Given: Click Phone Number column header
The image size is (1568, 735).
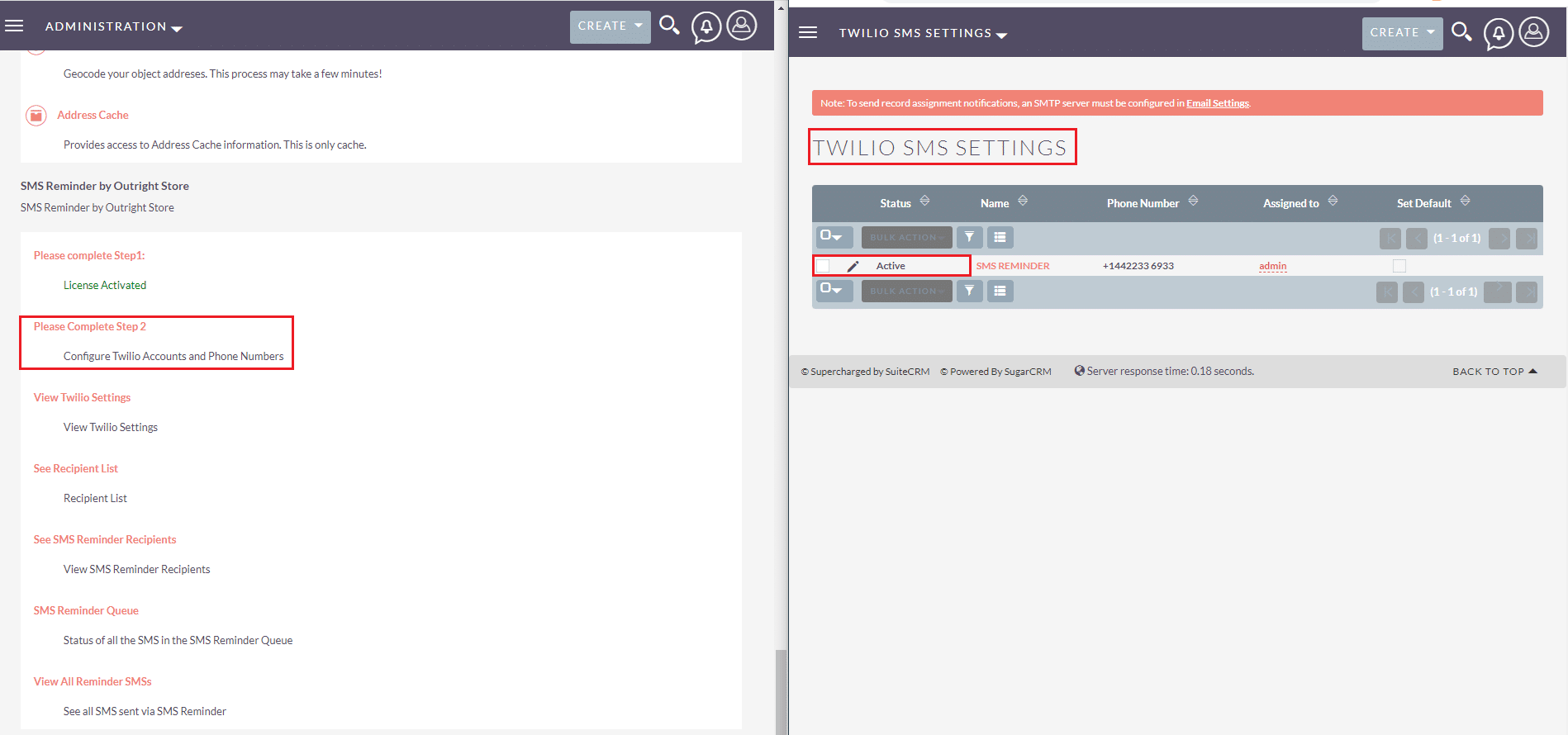Looking at the screenshot, I should coord(1143,203).
